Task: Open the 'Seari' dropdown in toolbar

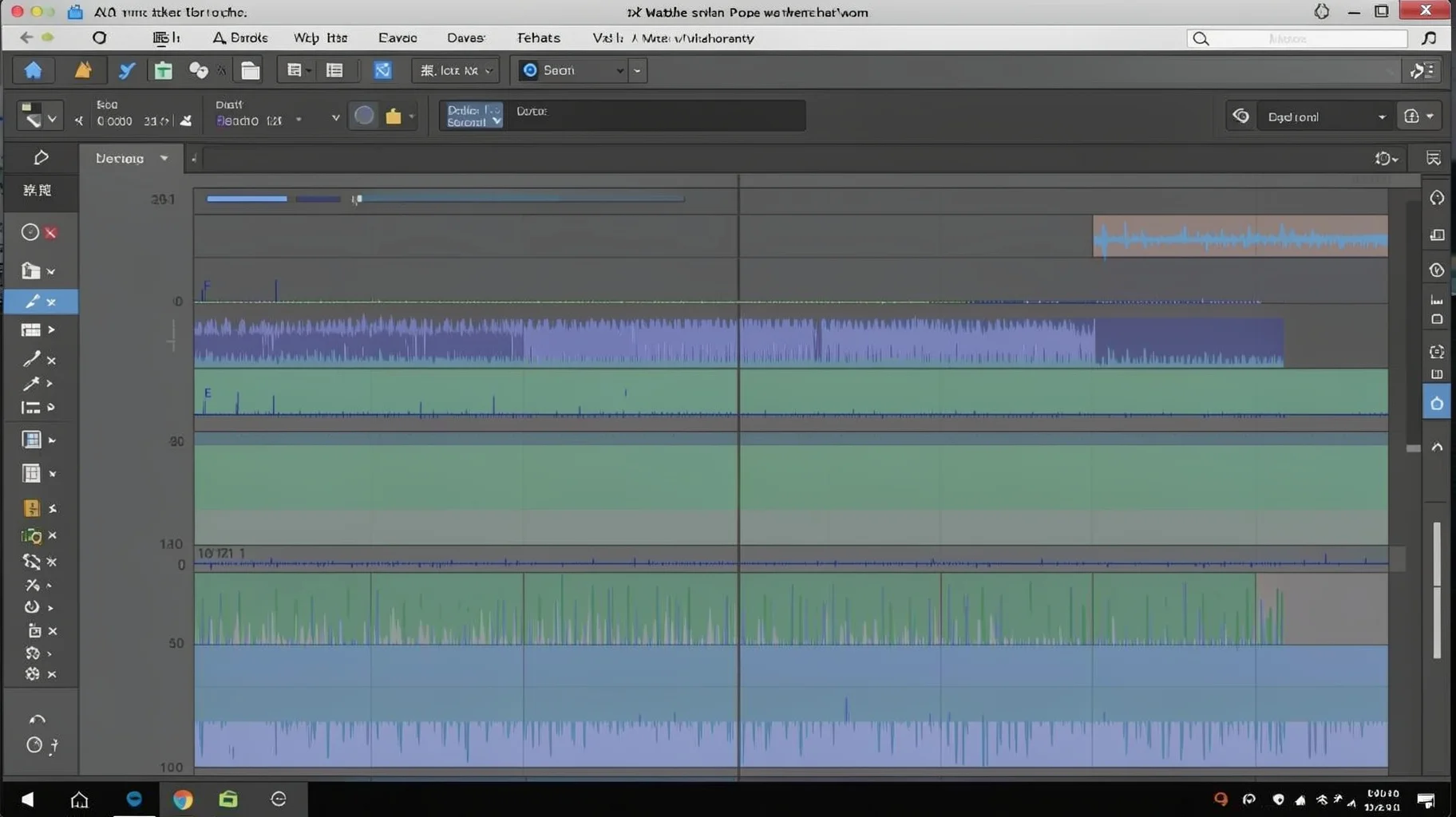Action: pyautogui.click(x=571, y=70)
